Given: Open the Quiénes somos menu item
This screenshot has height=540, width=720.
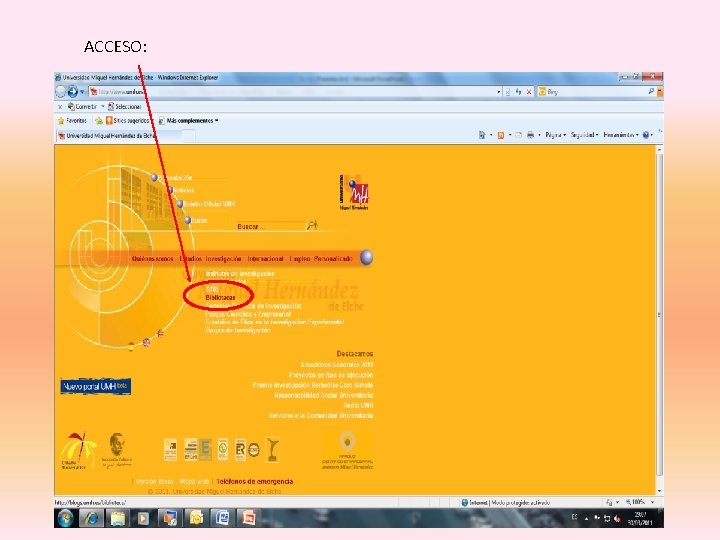Looking at the screenshot, I should pos(152,259).
